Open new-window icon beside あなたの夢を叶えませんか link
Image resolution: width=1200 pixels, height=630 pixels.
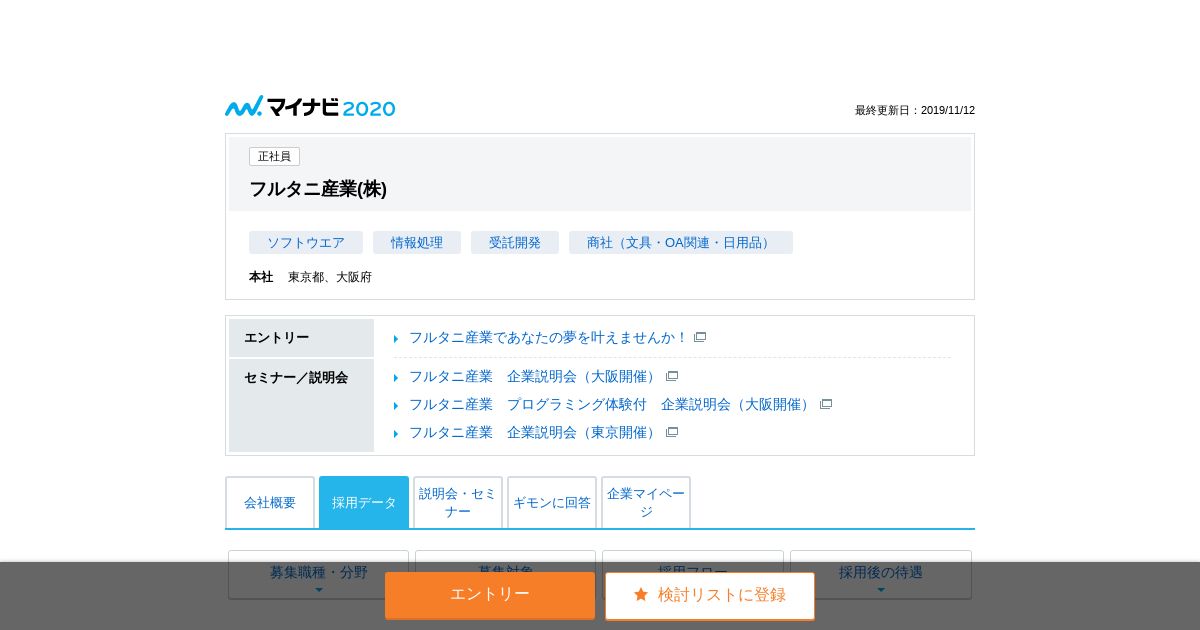700,338
